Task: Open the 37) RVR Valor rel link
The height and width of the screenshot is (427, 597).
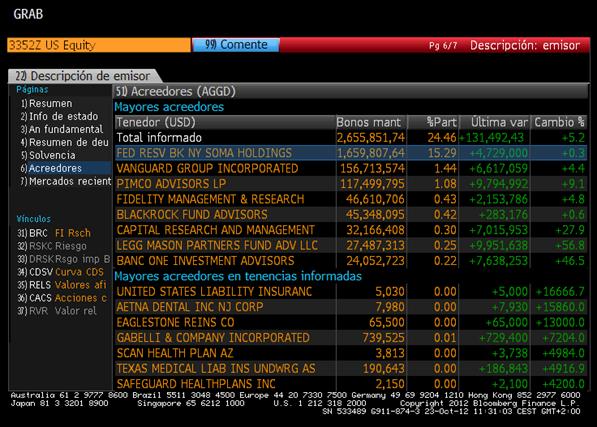Action: point(56,311)
